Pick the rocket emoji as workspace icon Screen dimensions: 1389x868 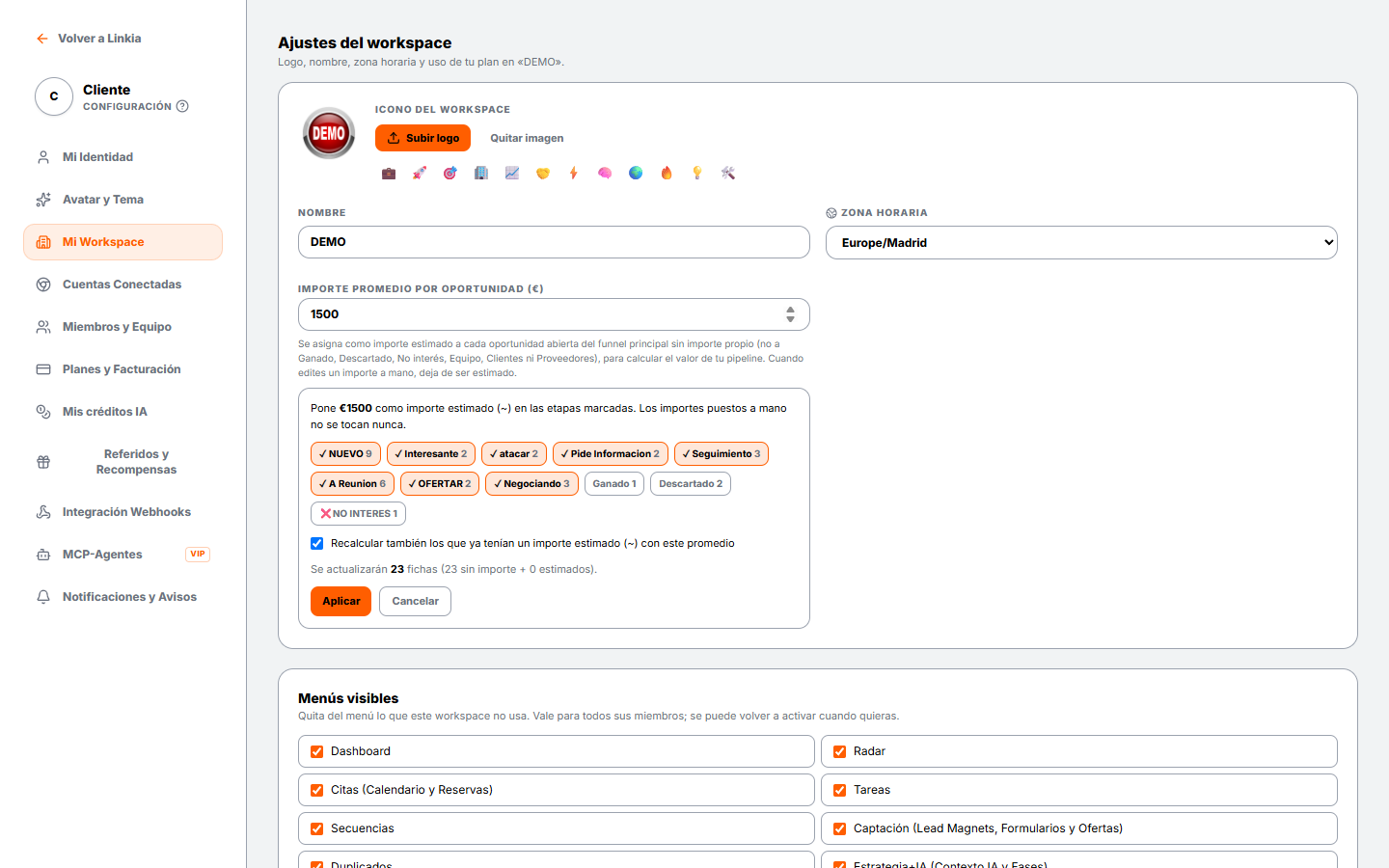(420, 174)
